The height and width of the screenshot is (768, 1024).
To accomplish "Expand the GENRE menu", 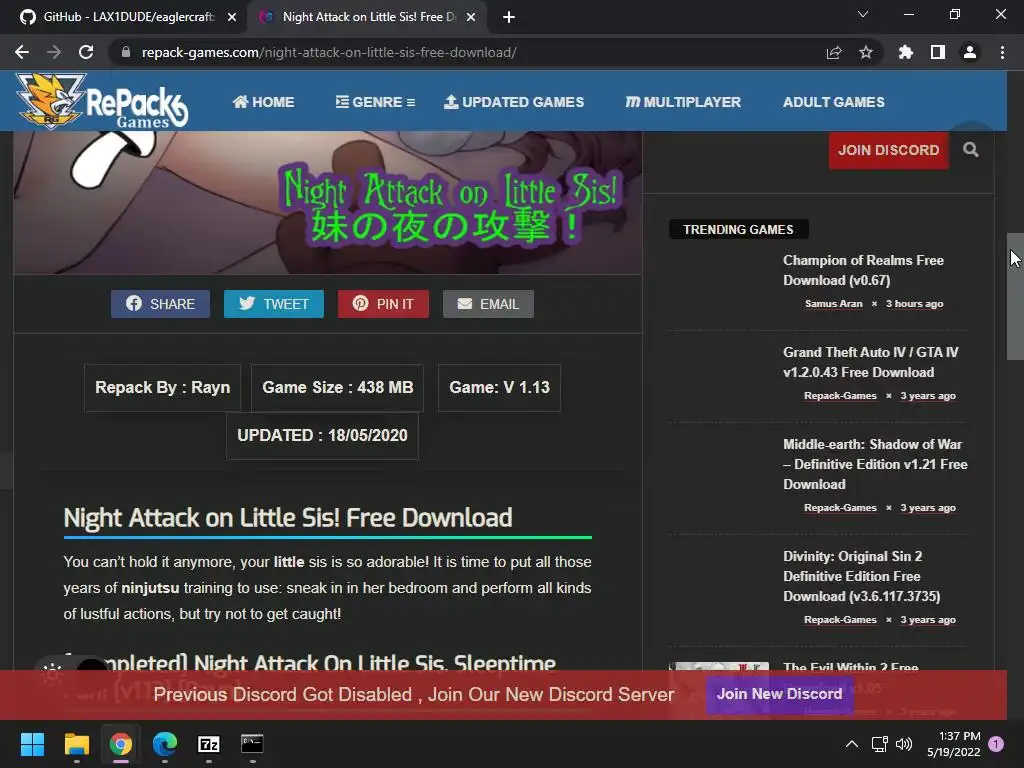I will (375, 102).
